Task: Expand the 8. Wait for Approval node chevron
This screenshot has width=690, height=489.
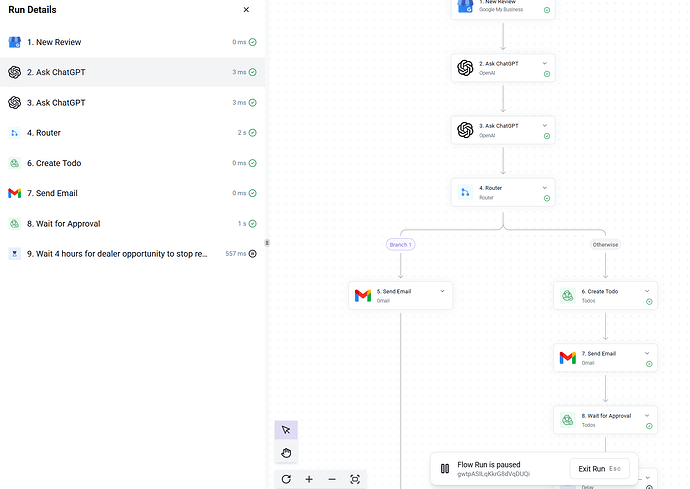Action: pyautogui.click(x=647, y=415)
